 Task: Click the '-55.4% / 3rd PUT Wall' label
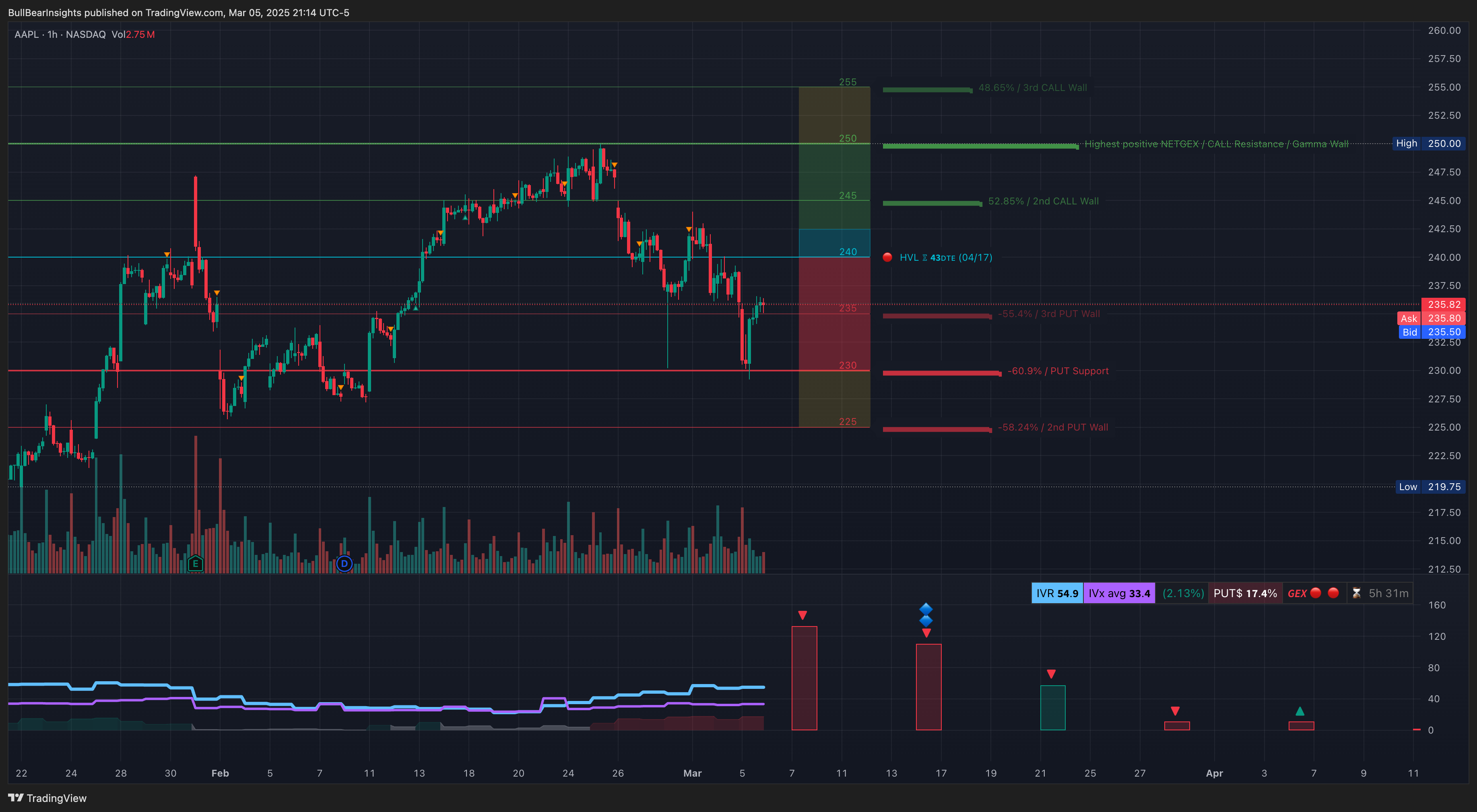click(x=1049, y=314)
